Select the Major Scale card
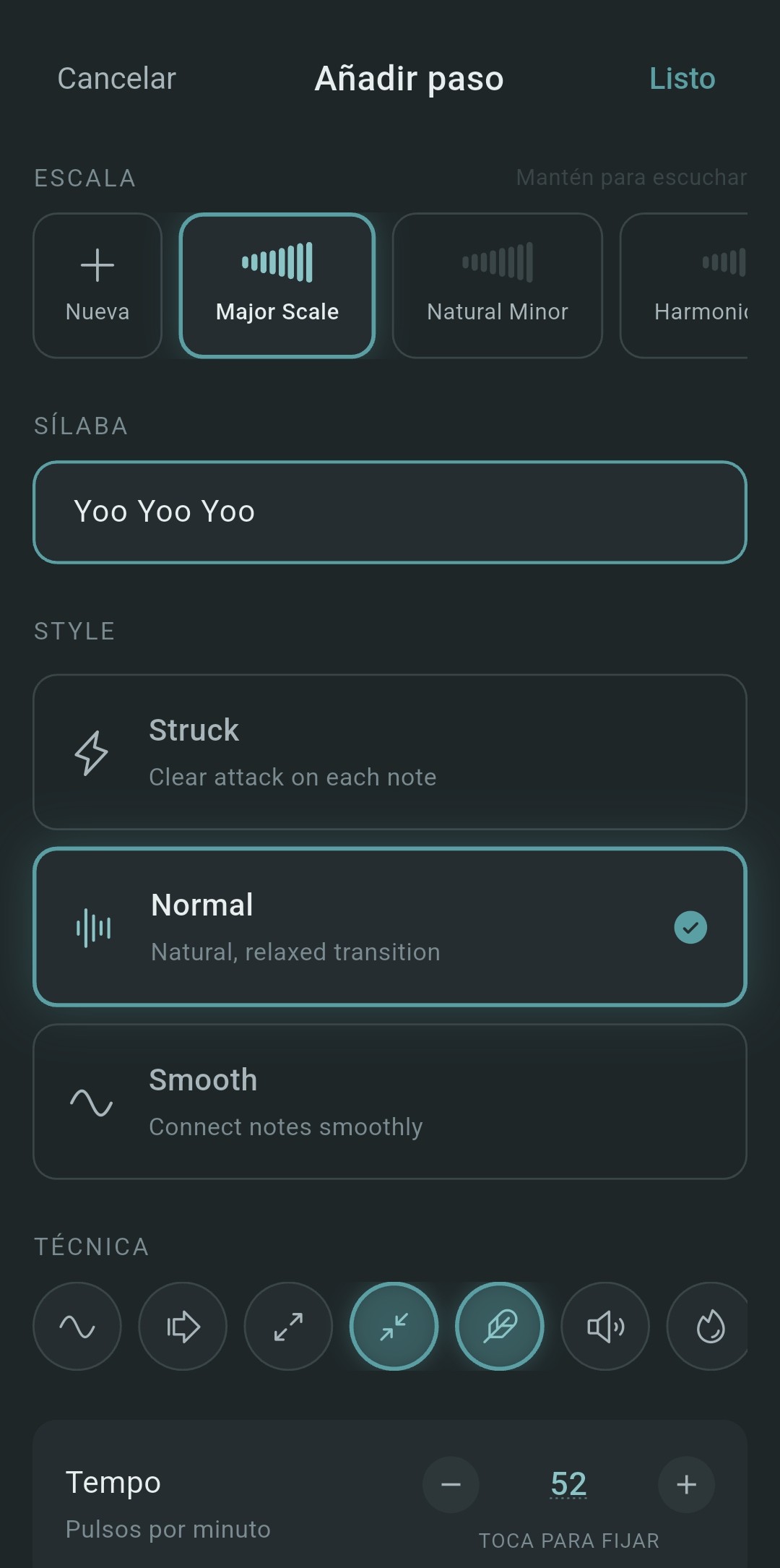Viewport: 780px width, 1568px height. pos(277,285)
